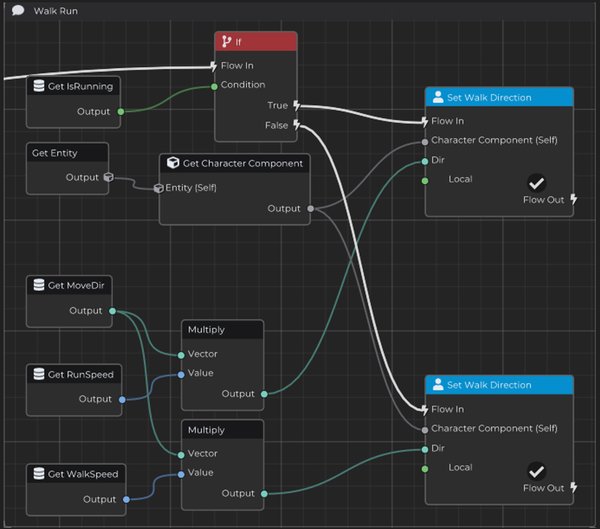Click the person icon on lower Set Walk Direction
Screen dimensions: 600x529
coord(438,385)
